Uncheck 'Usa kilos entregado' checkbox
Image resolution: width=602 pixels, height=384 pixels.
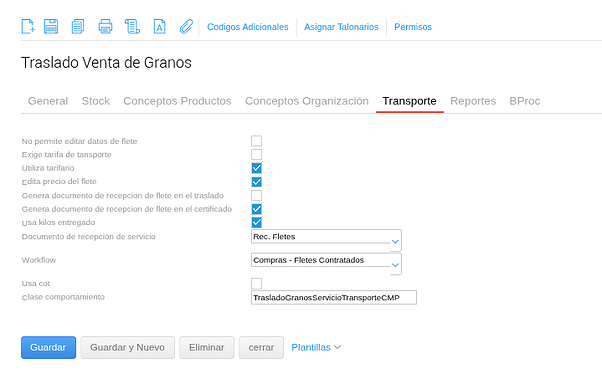(256, 222)
